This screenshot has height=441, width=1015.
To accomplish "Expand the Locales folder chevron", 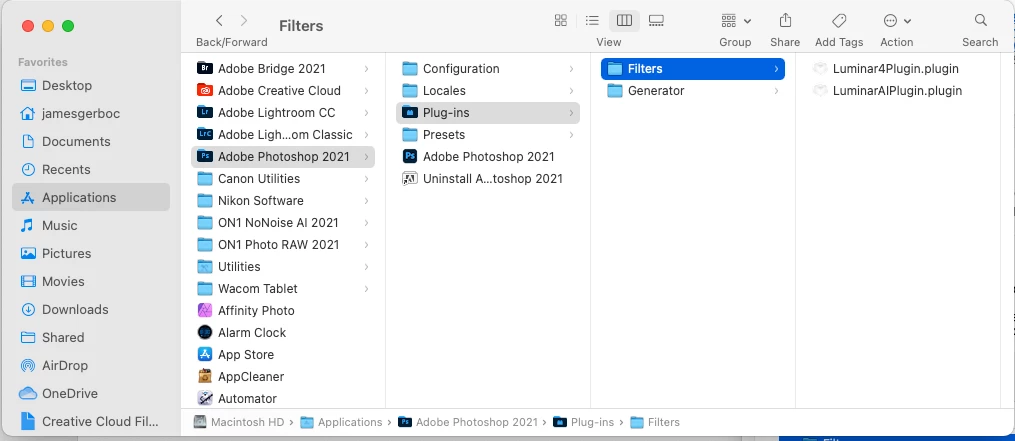I will coord(572,91).
